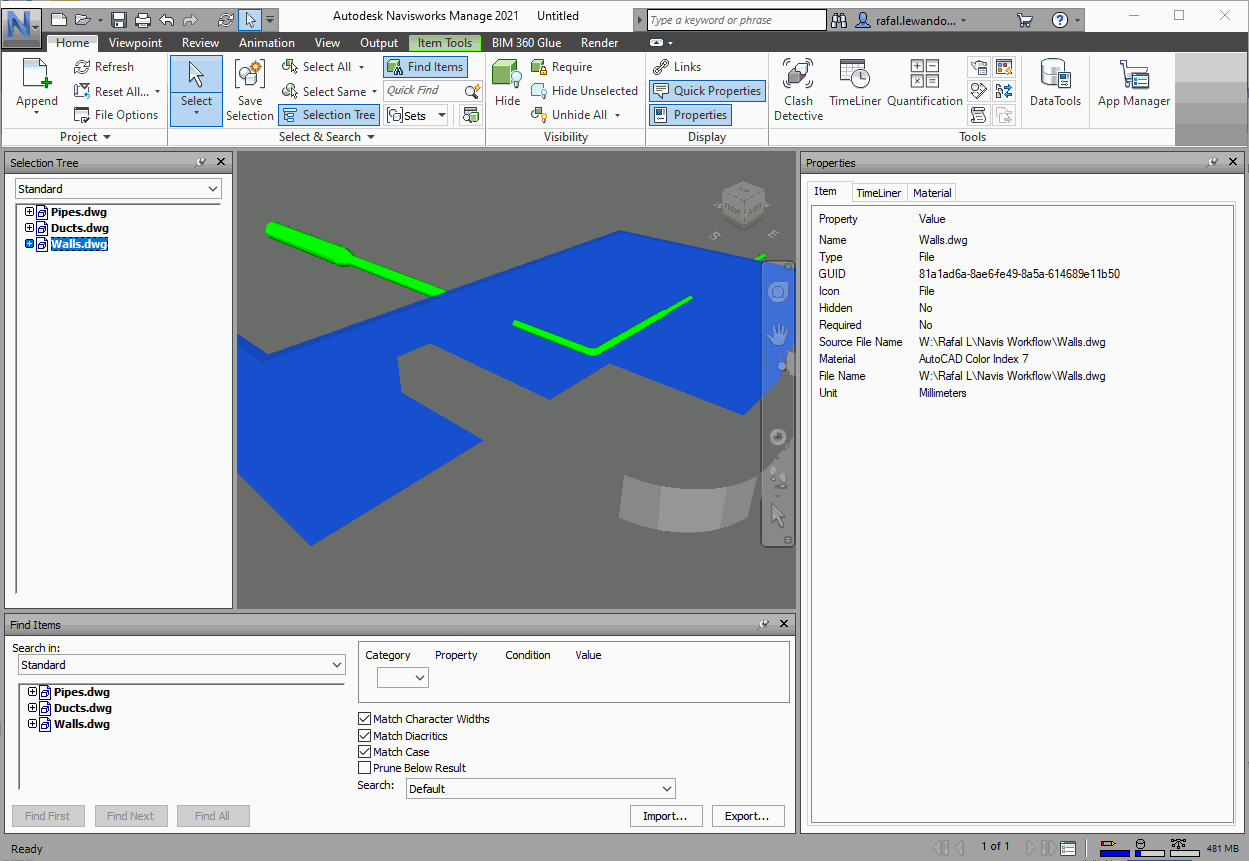
Task: Open the Standard dropdown in Selection Tree
Action: click(213, 188)
